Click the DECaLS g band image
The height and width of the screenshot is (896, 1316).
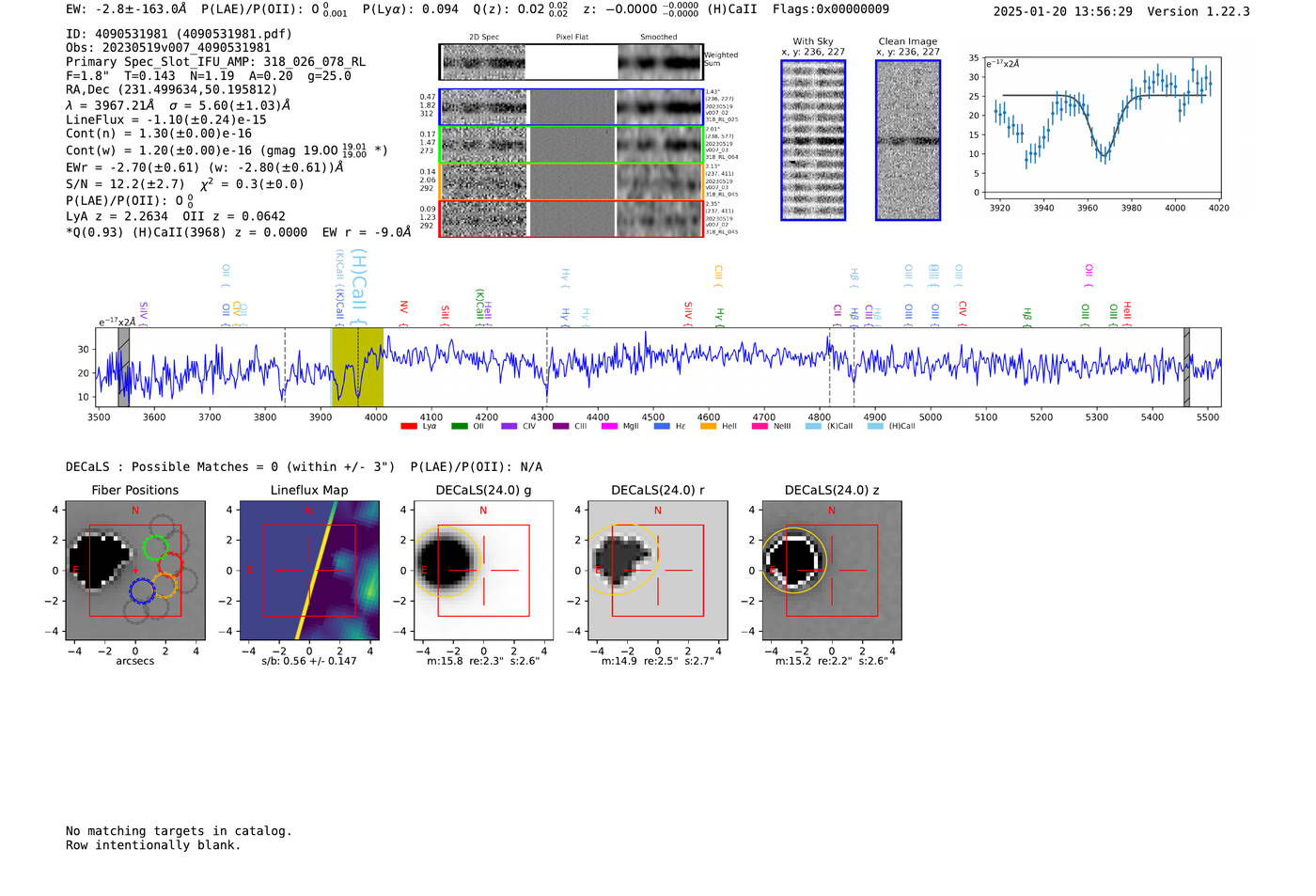click(x=483, y=570)
